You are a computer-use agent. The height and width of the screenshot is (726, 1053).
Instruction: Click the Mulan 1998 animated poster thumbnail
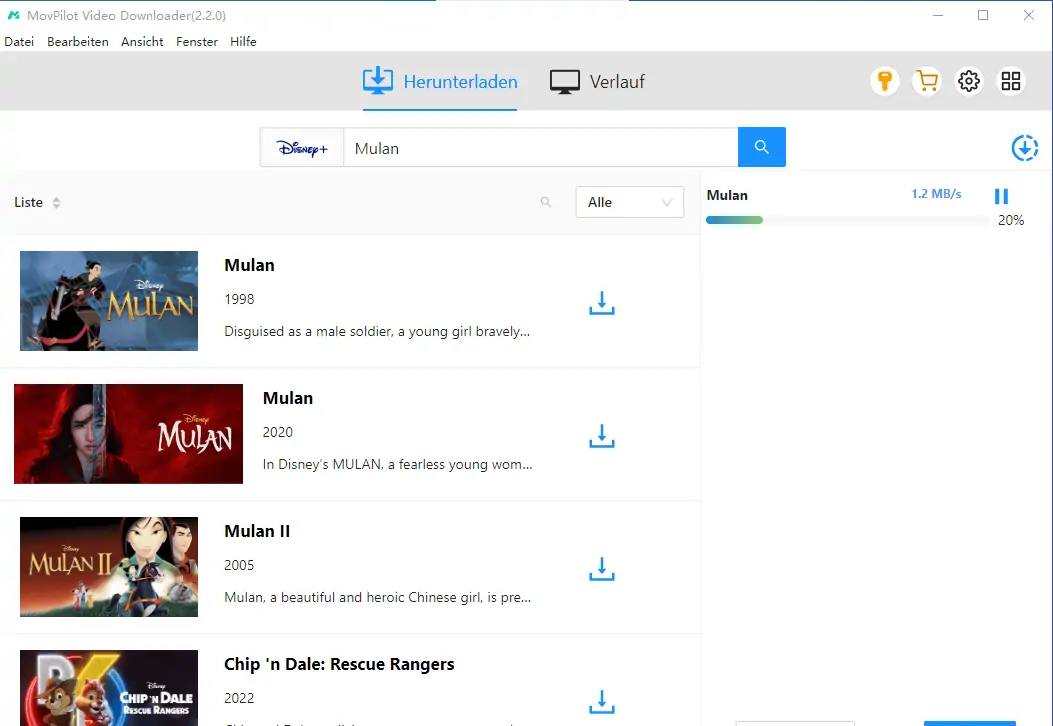(109, 301)
